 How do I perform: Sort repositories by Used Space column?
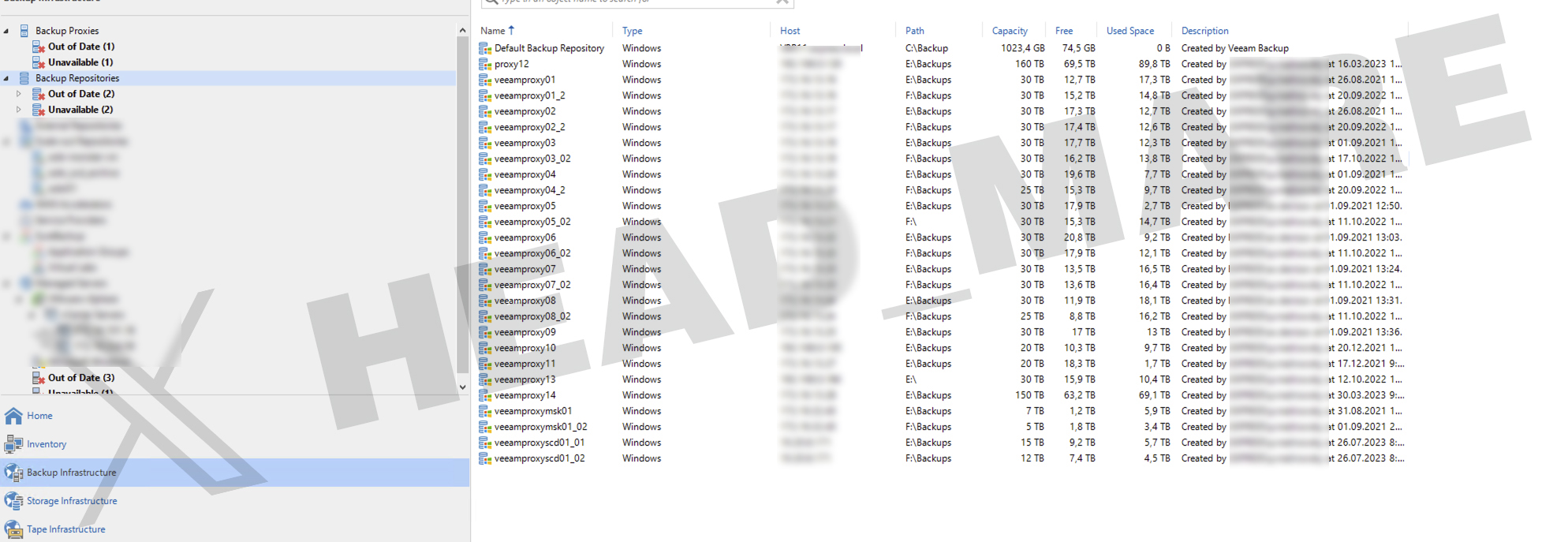point(1129,31)
